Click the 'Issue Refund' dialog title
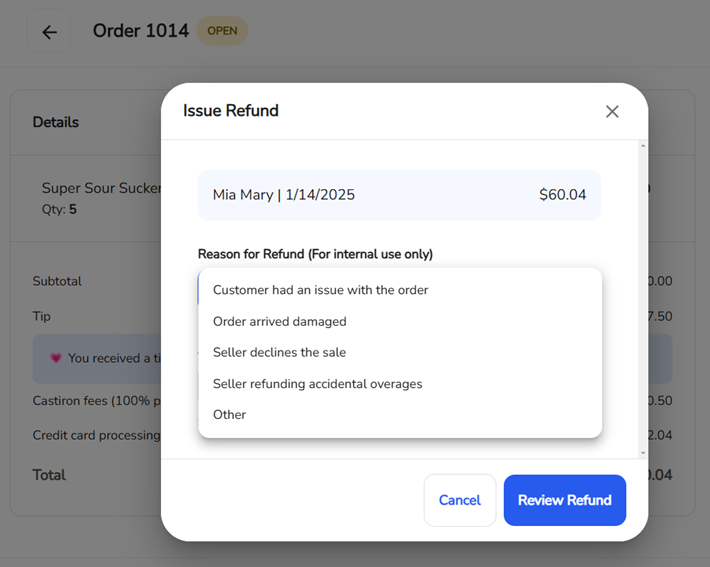710x567 pixels. pos(230,111)
